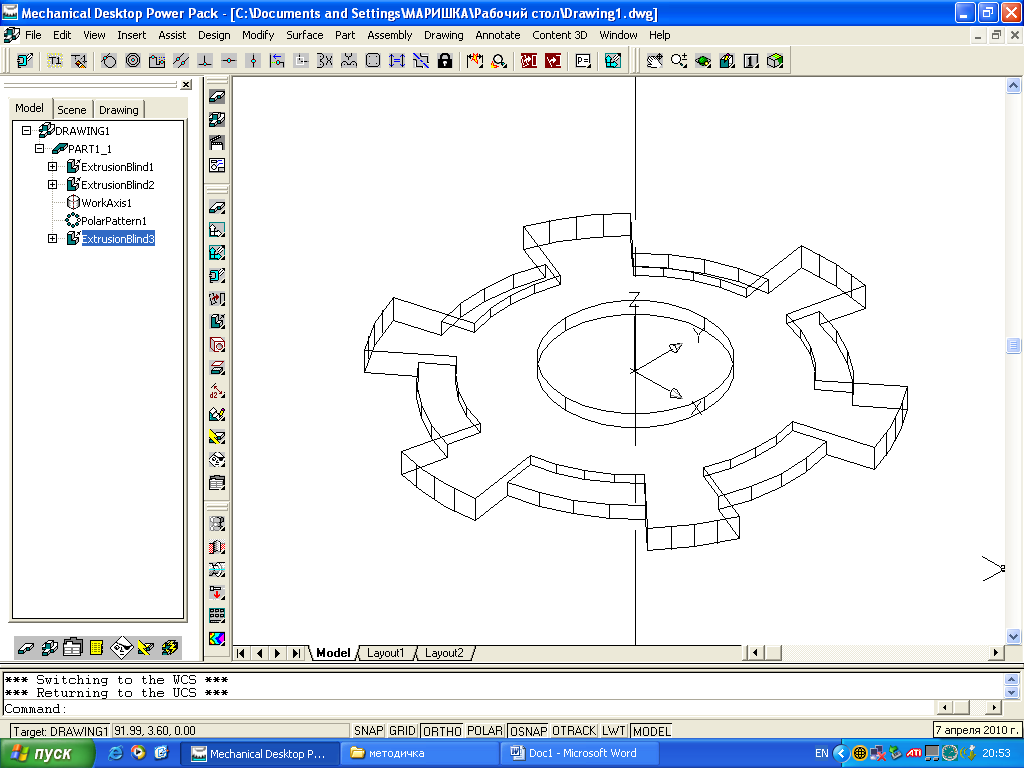Click the sketched extrude arrow icon
The image size is (1024, 768).
click(x=217, y=321)
